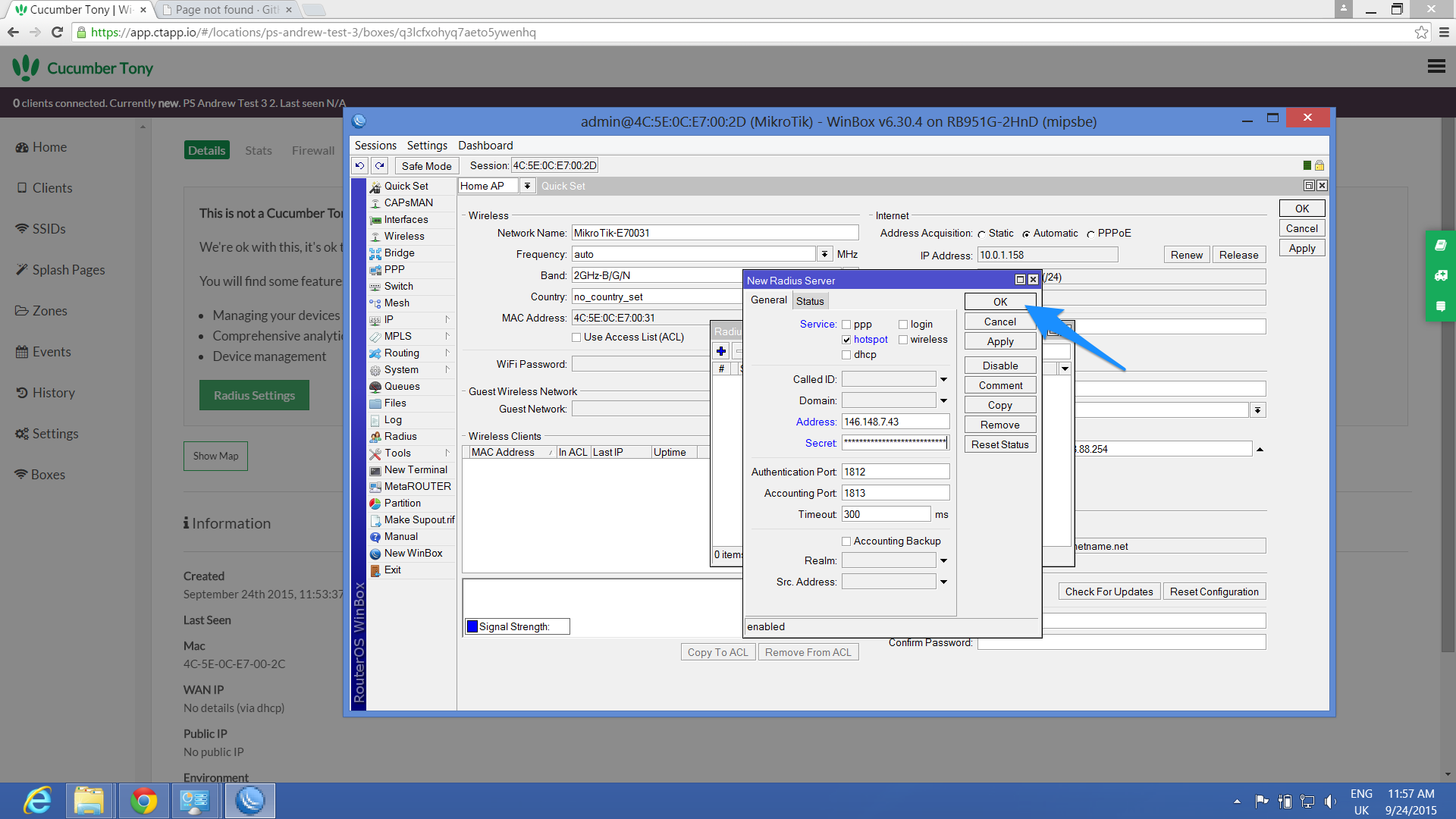
Task: Open the Sessions menu
Action: coord(375,146)
